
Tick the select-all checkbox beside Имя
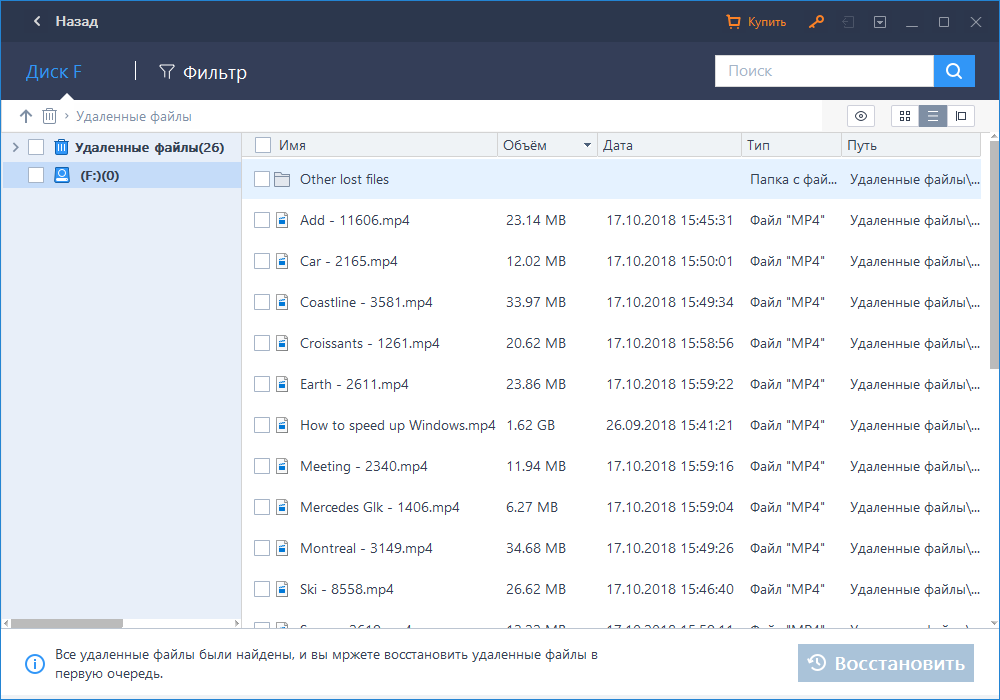pyautogui.click(x=263, y=145)
